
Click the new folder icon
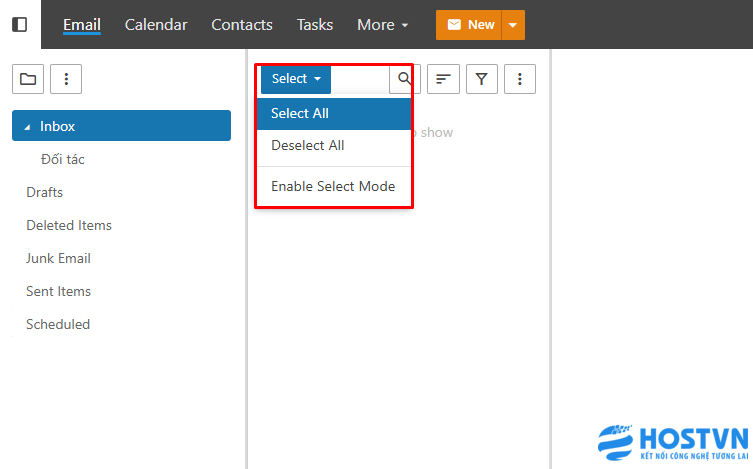27,79
